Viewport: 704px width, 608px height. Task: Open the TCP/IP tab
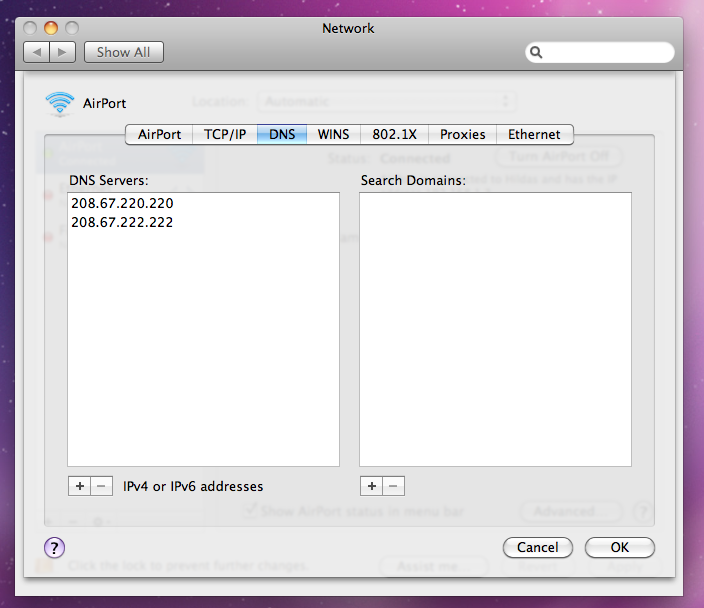pos(225,135)
